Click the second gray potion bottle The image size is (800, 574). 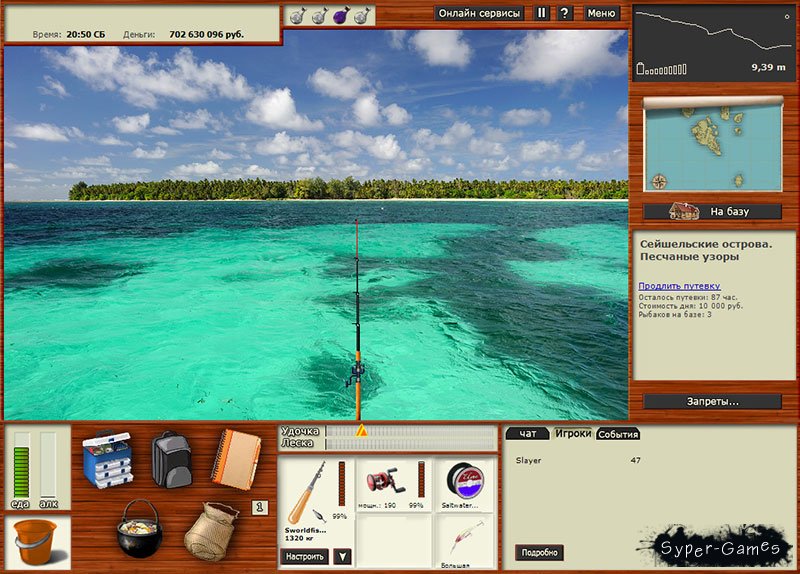319,16
